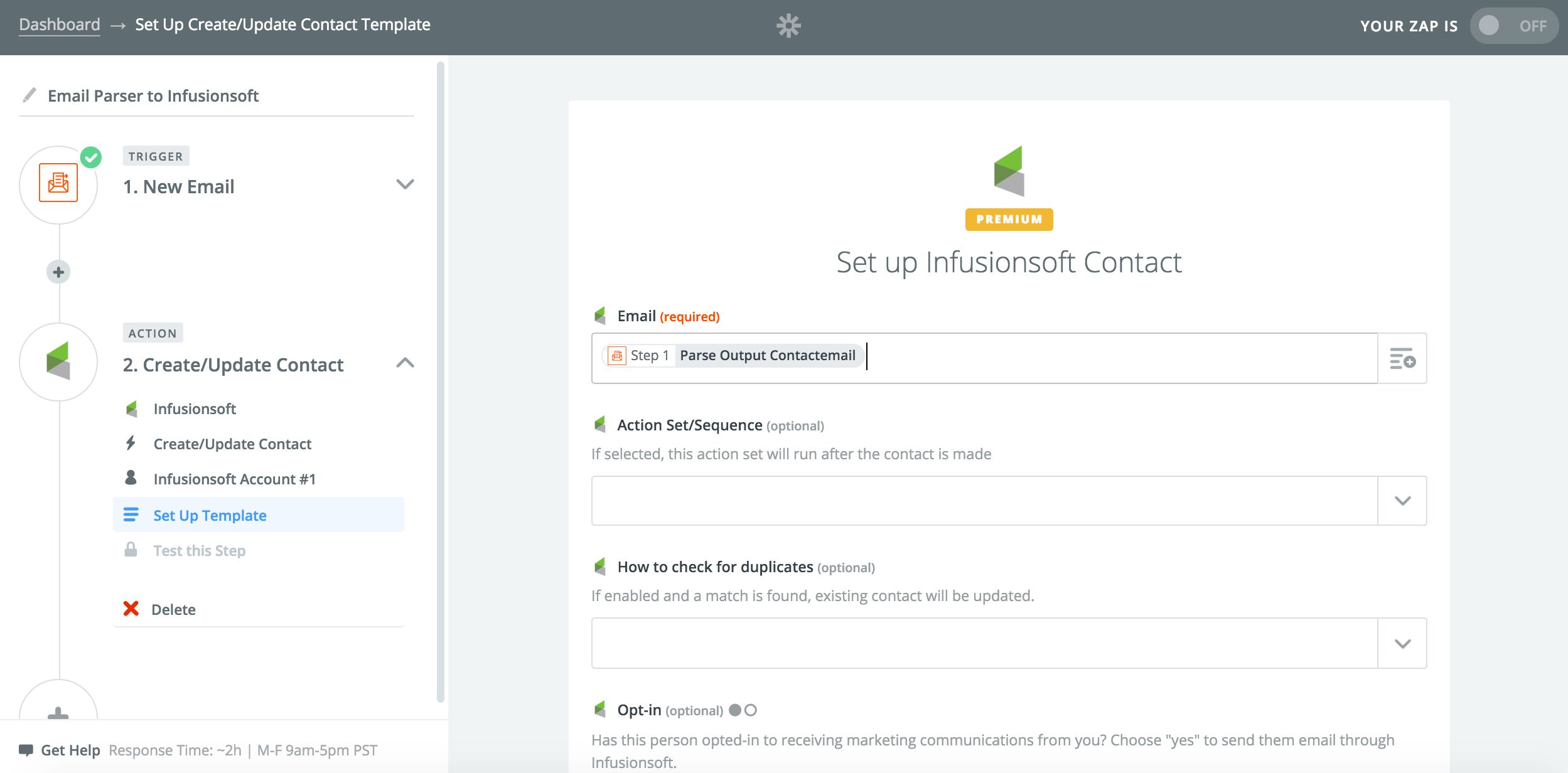Select the empty Opt-in radio option

(x=751, y=710)
